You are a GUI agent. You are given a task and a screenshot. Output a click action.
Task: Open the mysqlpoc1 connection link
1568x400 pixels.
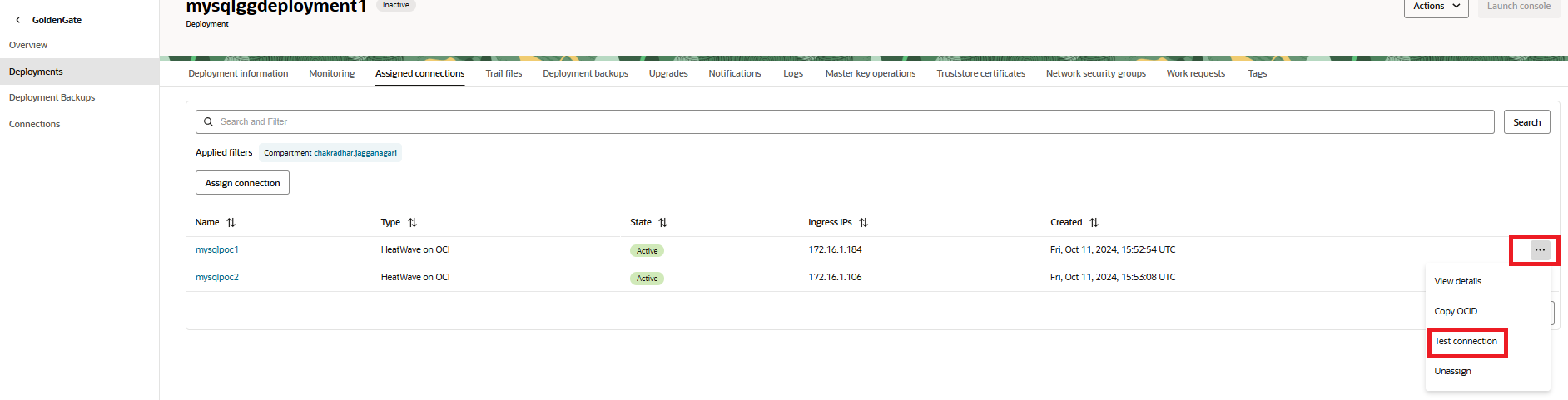coord(216,249)
